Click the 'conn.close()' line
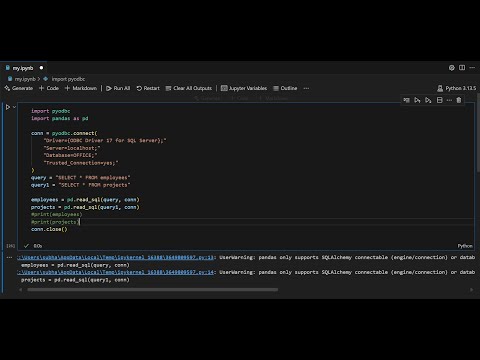The image size is (480, 360). pyautogui.click(x=49, y=229)
